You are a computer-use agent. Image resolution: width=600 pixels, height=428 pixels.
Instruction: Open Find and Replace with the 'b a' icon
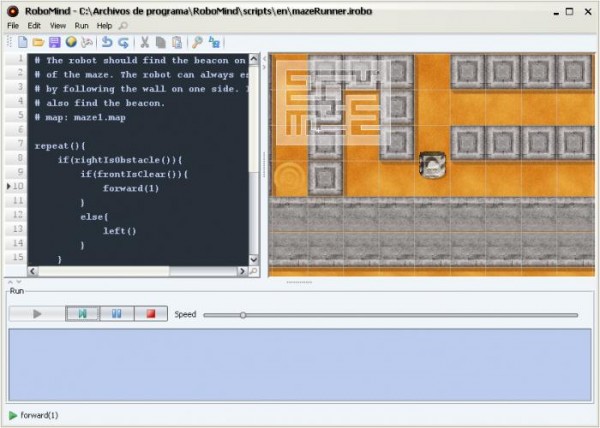click(x=214, y=42)
